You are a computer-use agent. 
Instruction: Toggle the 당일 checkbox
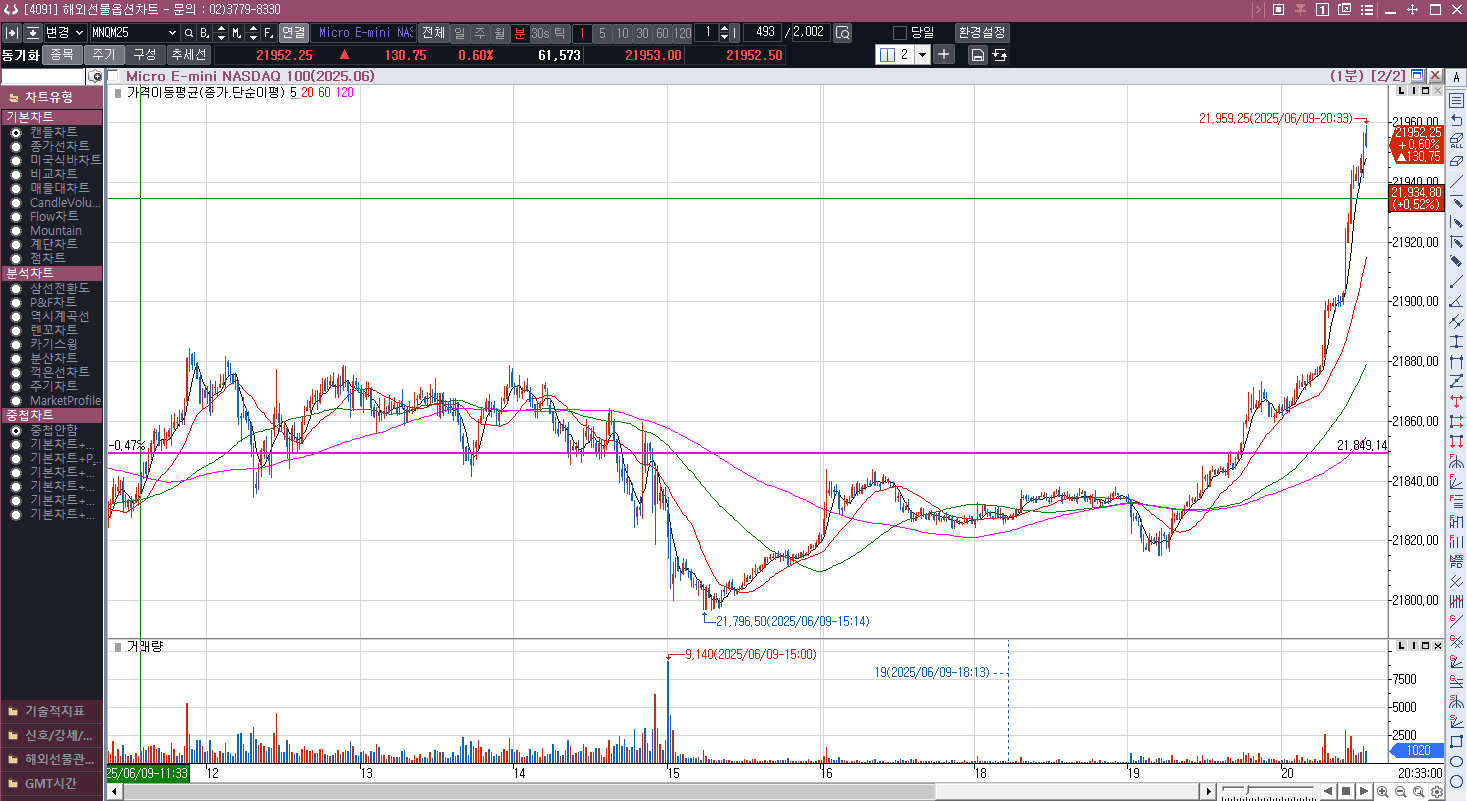899,33
